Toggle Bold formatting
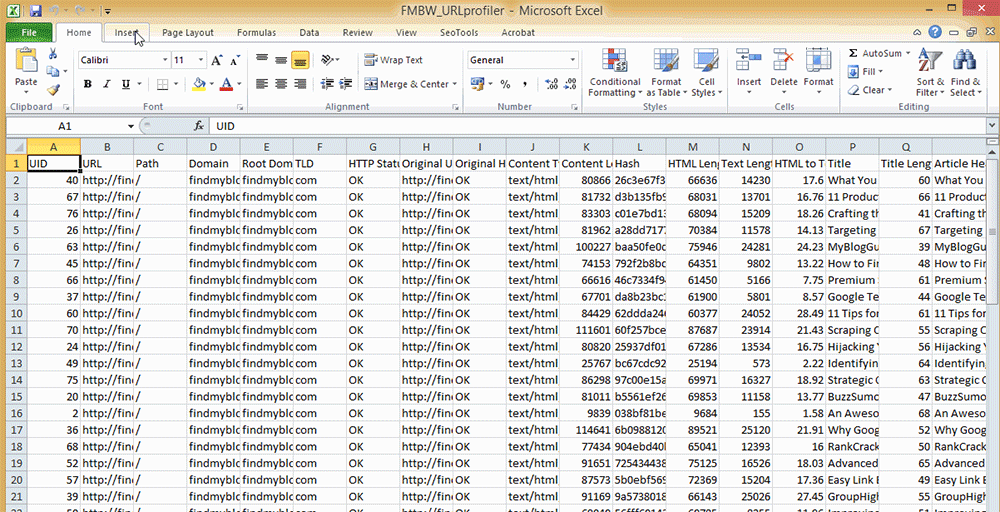1000x512 pixels. [87, 85]
